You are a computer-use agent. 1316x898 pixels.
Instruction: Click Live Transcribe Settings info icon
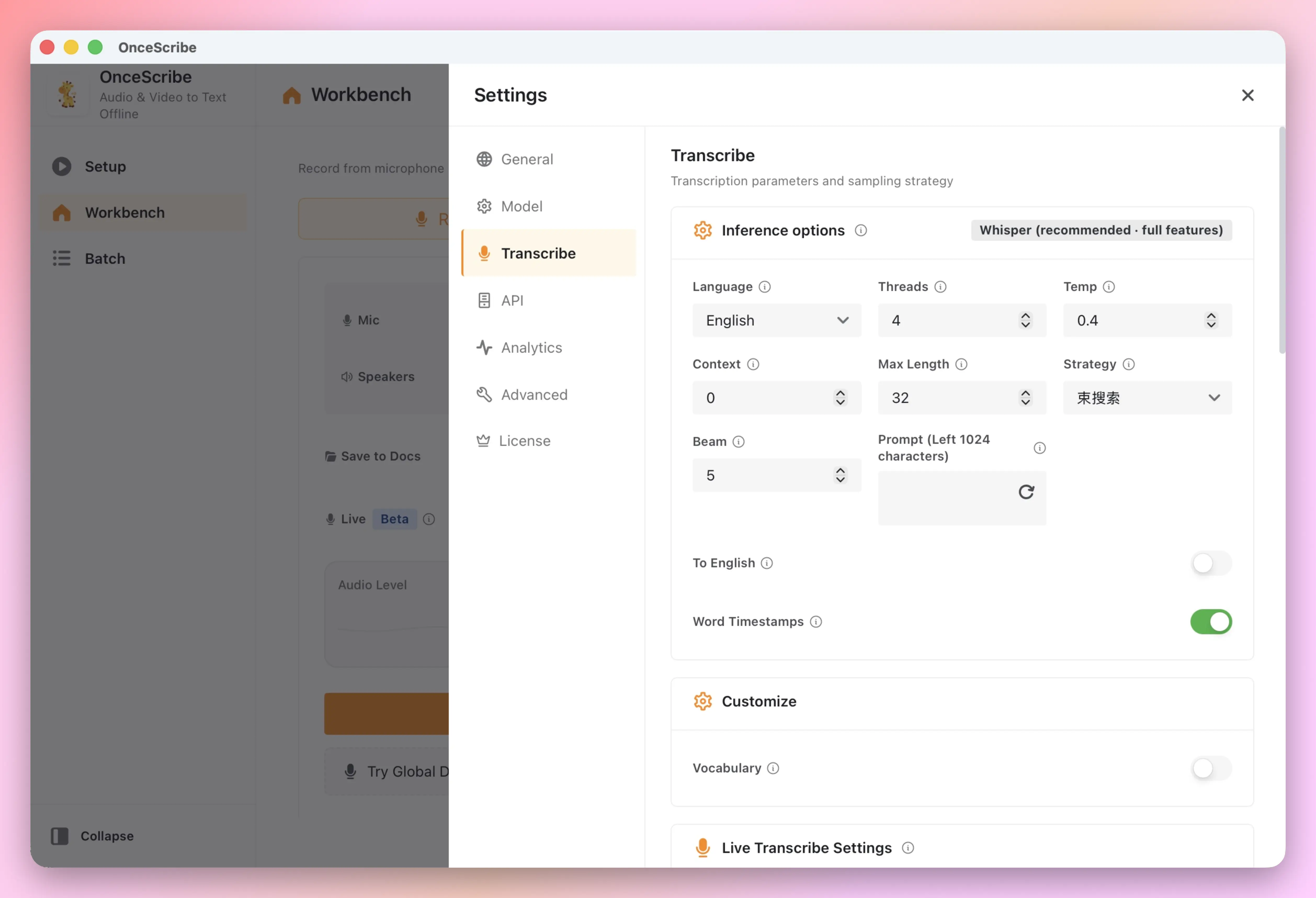click(907, 848)
